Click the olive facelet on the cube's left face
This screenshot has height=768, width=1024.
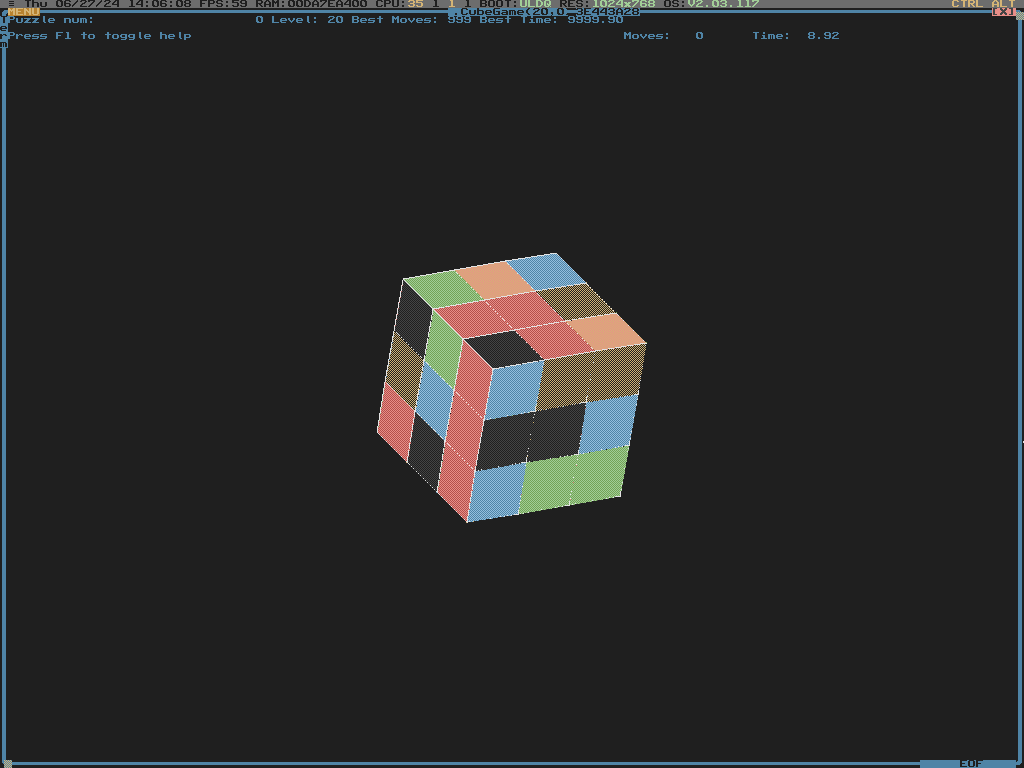tap(405, 370)
